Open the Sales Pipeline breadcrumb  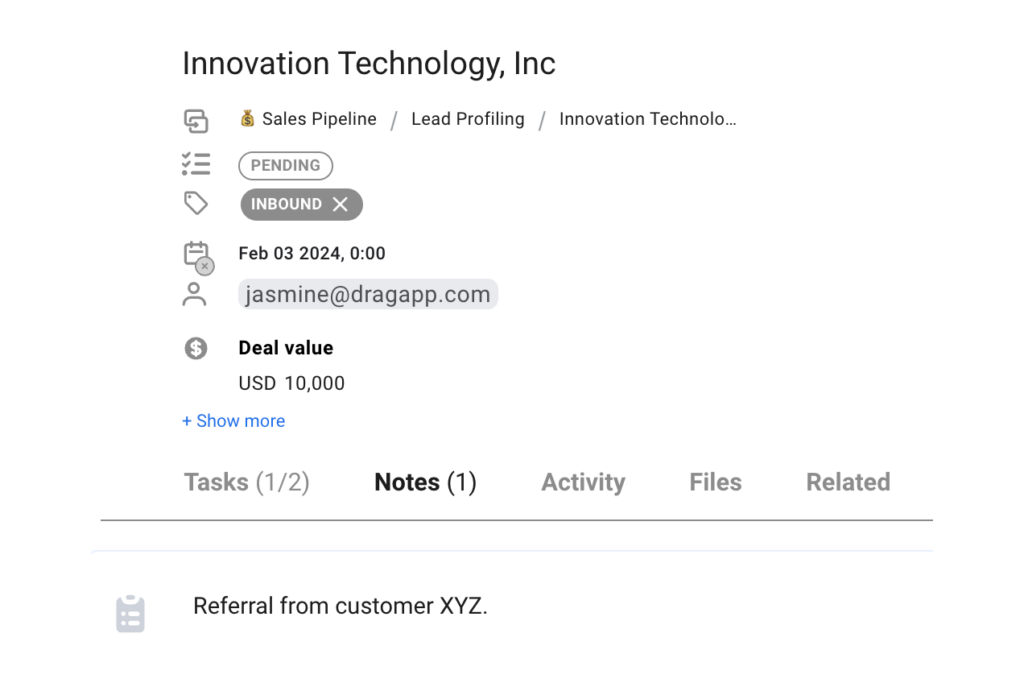[319, 119]
